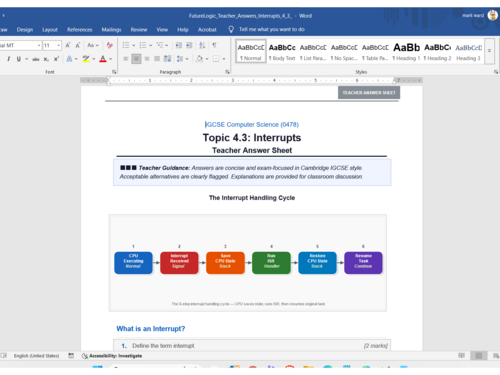Open the Acrobat tab
Image resolution: width=500 pixels, height=375 pixels.
[207, 29]
